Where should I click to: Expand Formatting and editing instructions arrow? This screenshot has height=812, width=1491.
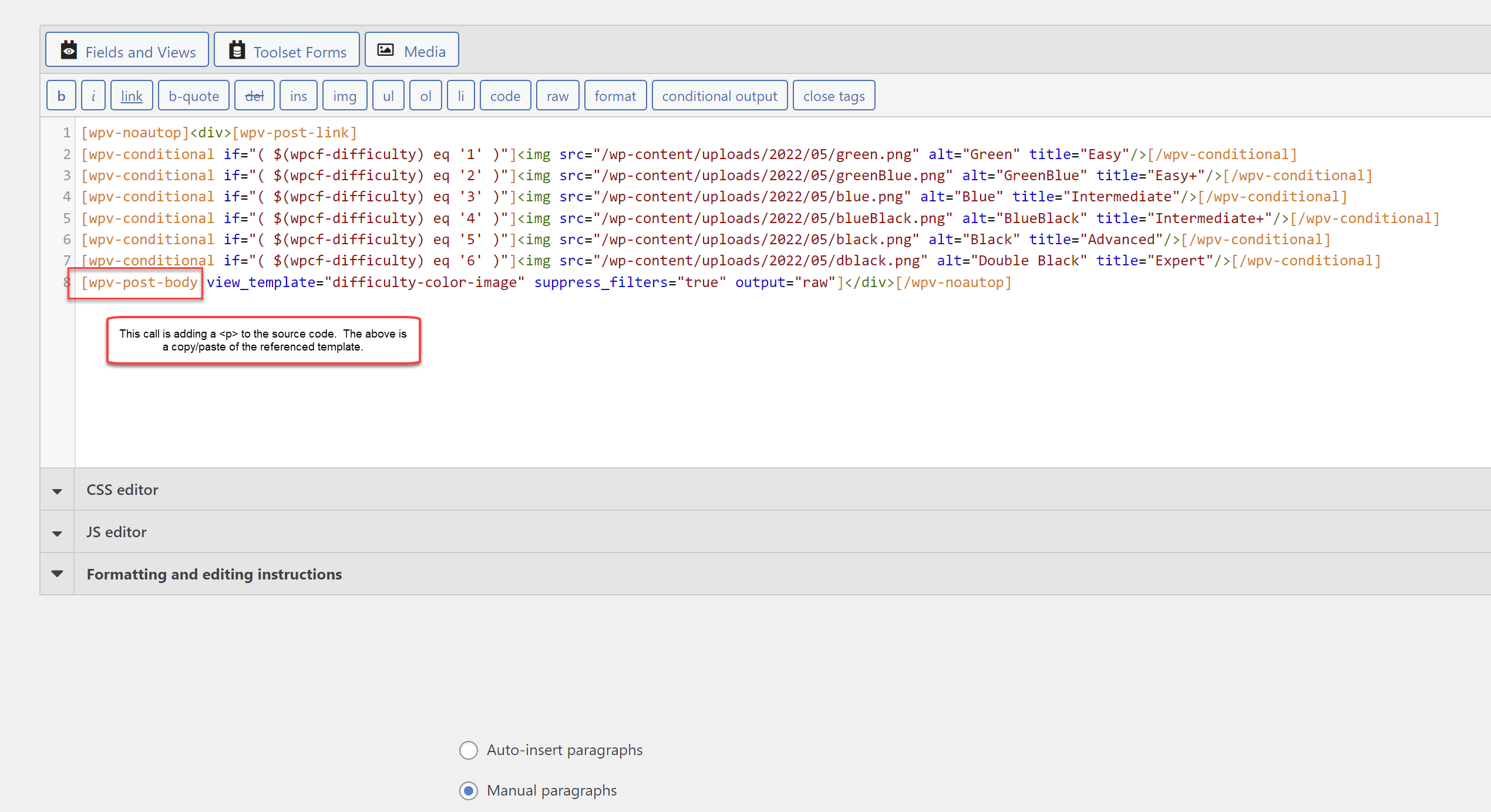pos(57,574)
